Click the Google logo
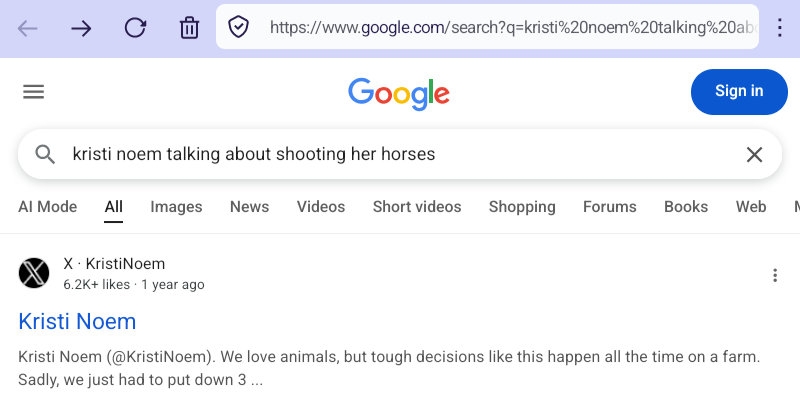Image resolution: width=800 pixels, height=400 pixels. click(x=399, y=93)
